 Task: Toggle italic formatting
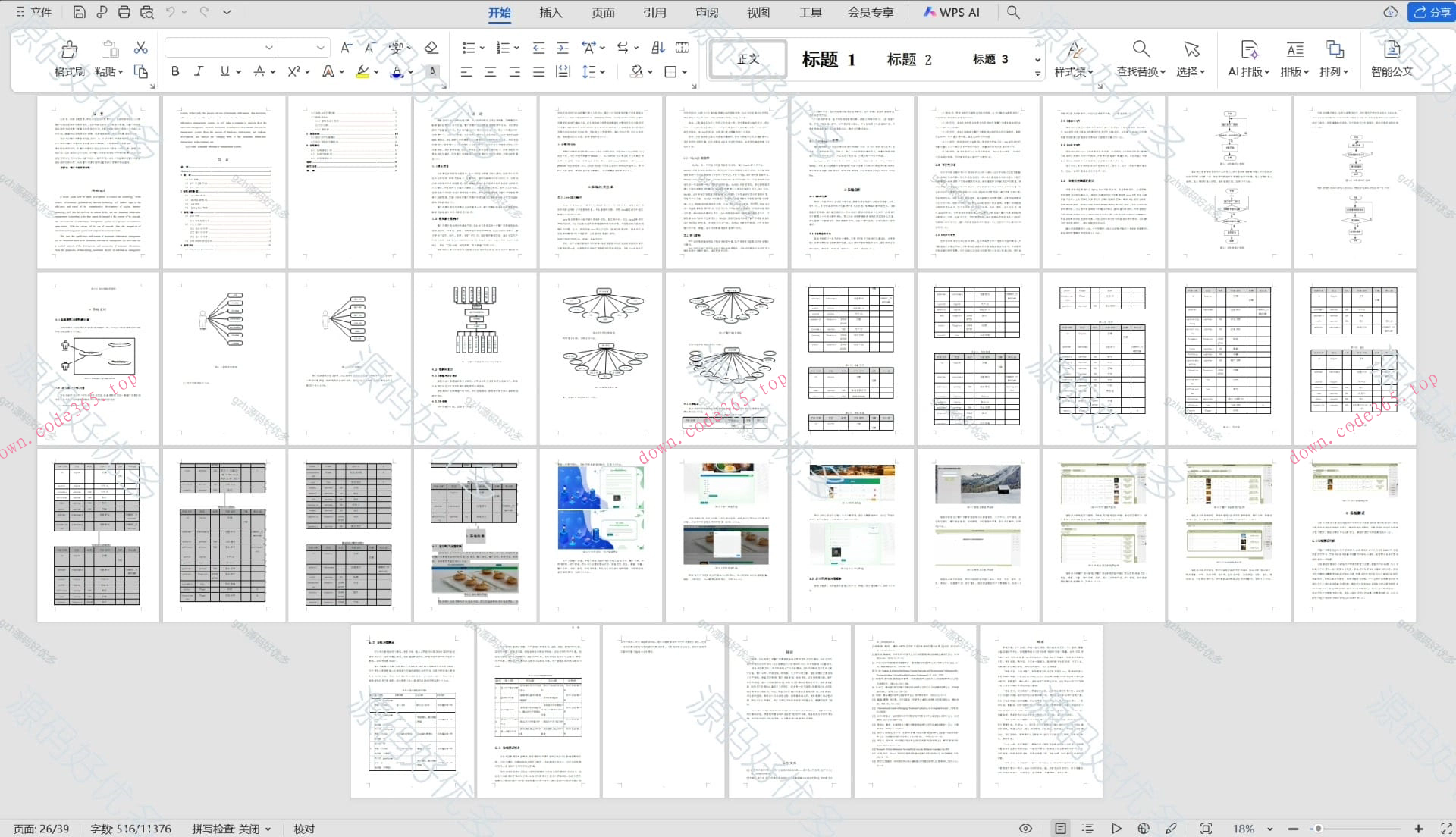pos(199,71)
